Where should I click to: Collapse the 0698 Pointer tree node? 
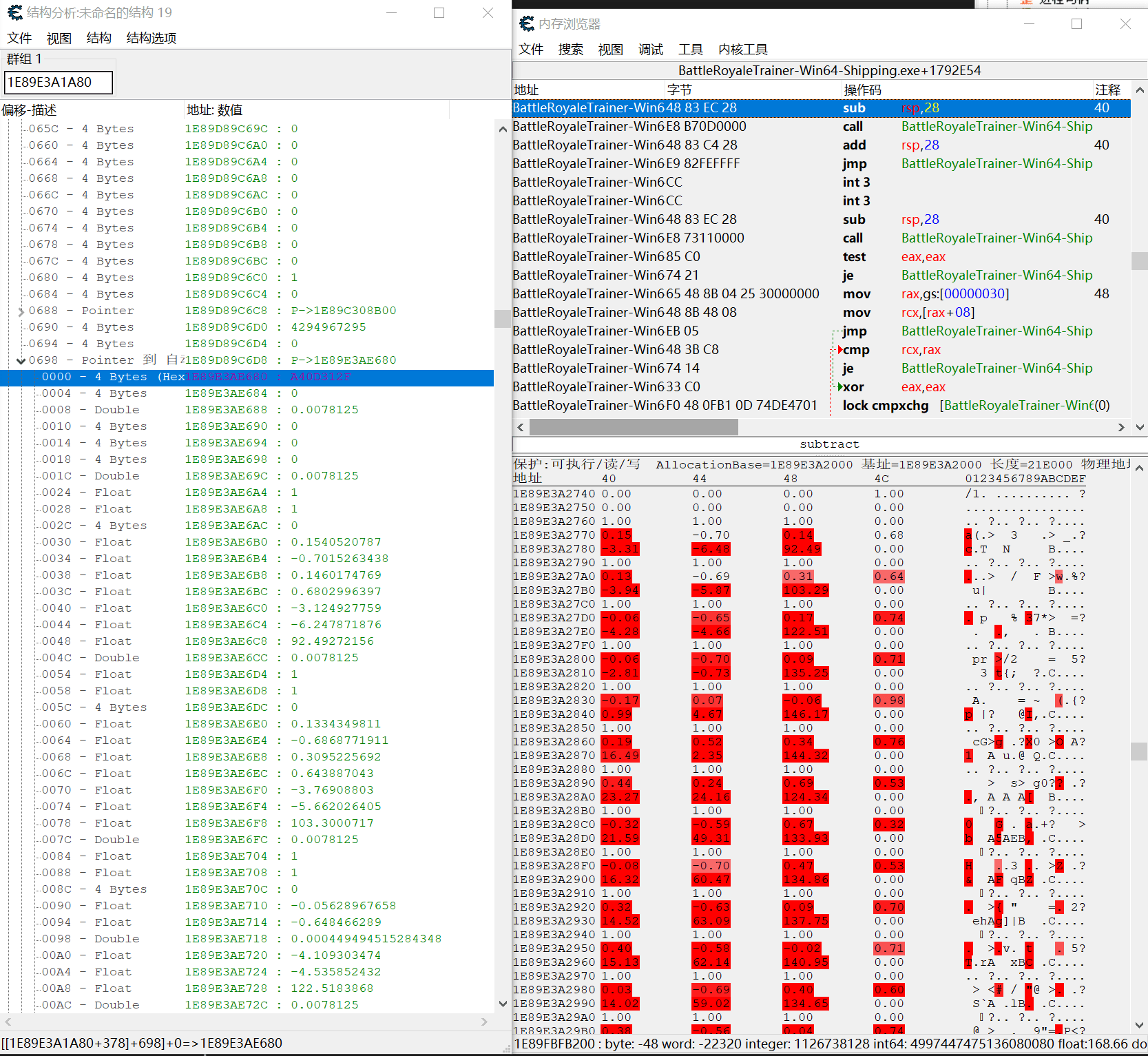21,361
